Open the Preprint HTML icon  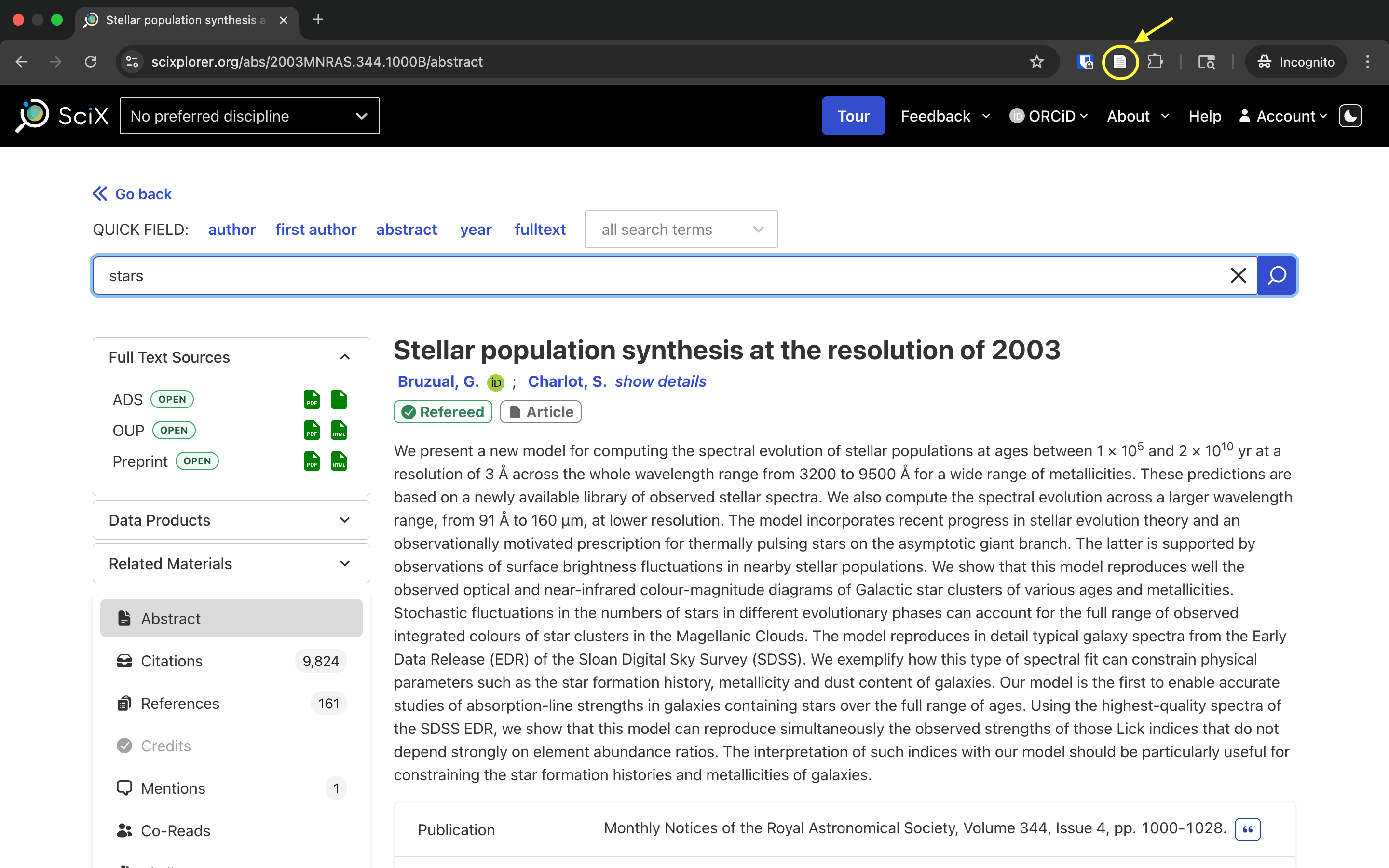[339, 461]
